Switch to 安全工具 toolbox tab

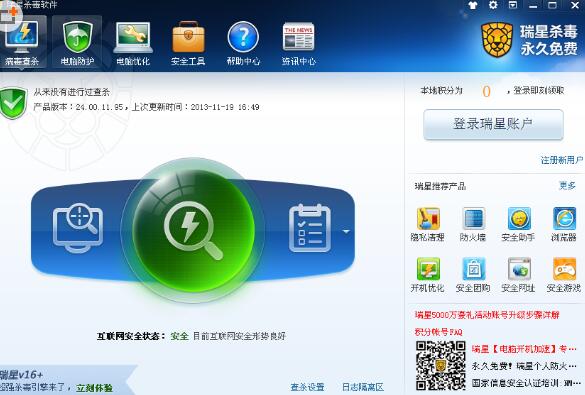pyautogui.click(x=188, y=43)
